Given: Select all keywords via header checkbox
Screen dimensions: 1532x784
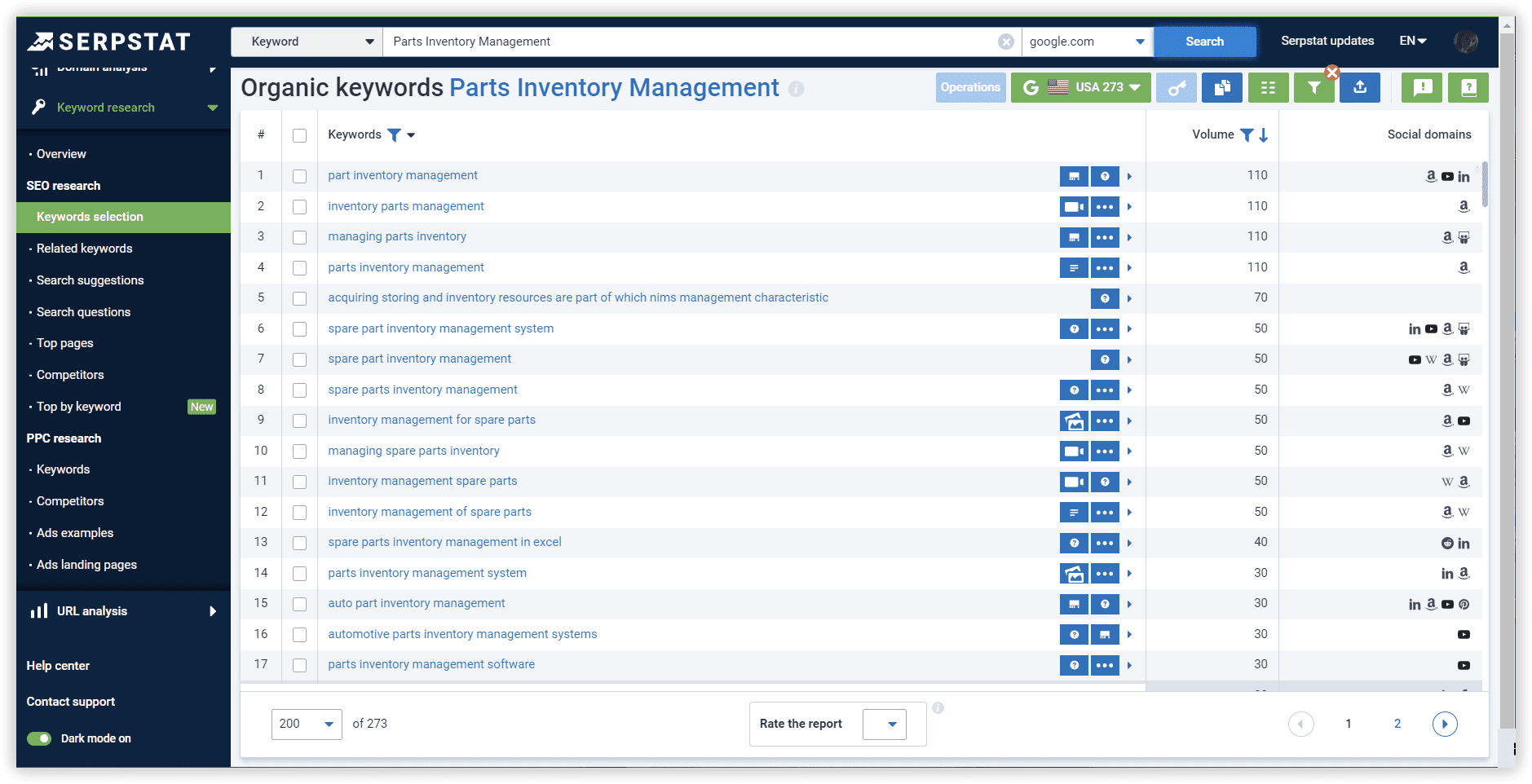Looking at the screenshot, I should (x=299, y=134).
